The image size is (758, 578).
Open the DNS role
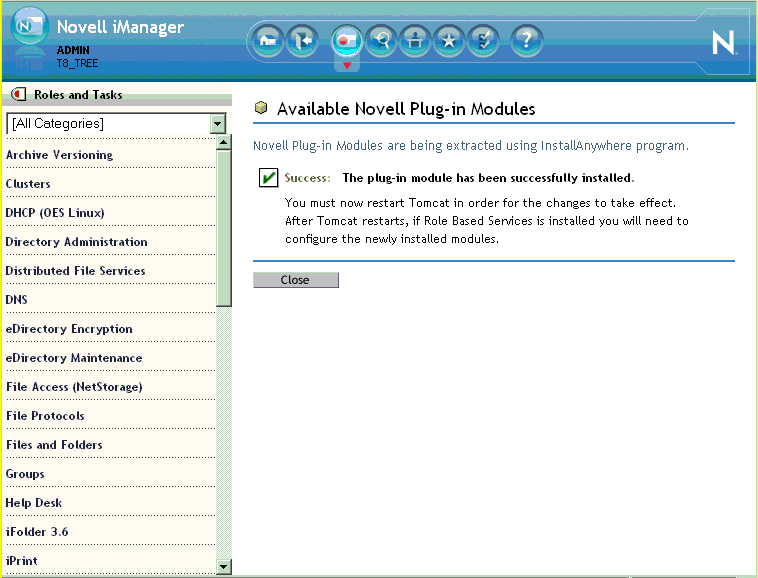click(x=16, y=300)
